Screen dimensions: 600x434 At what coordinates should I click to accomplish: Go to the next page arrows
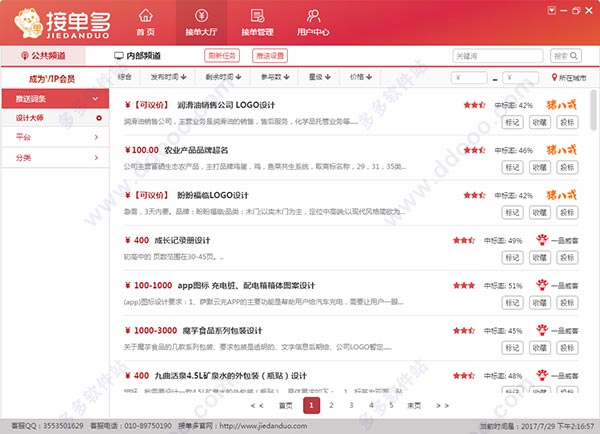click(442, 405)
